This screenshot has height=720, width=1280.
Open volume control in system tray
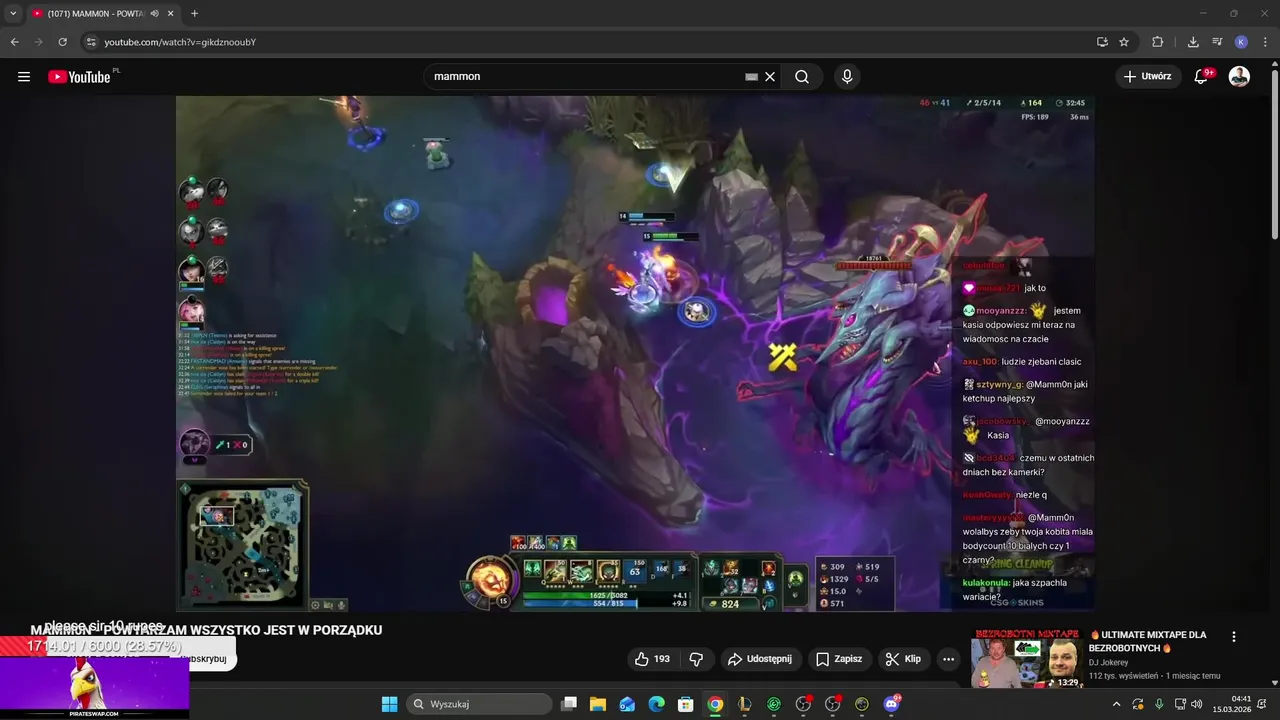pyautogui.click(x=1197, y=704)
